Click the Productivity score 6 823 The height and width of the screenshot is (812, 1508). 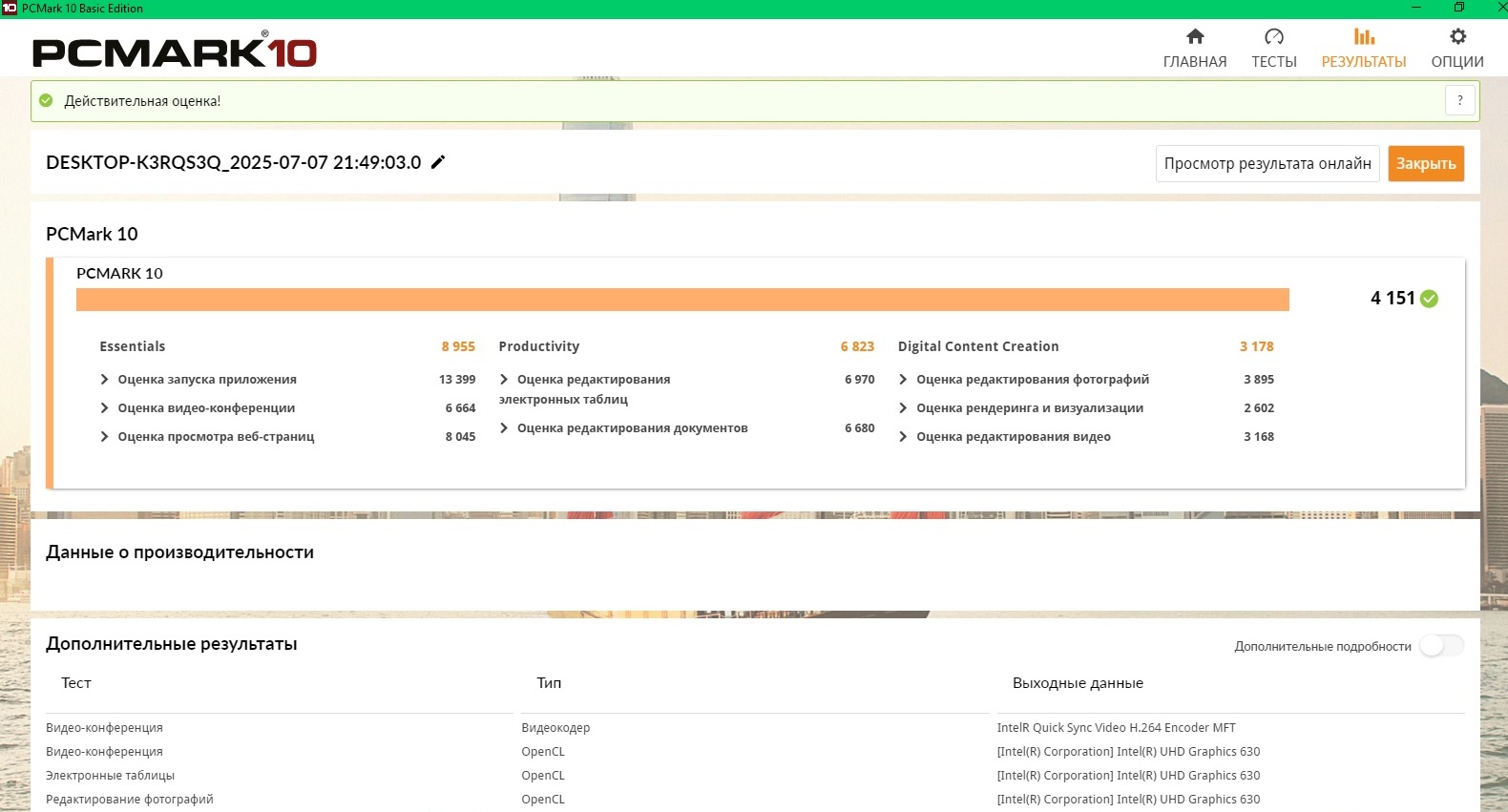[x=857, y=346]
